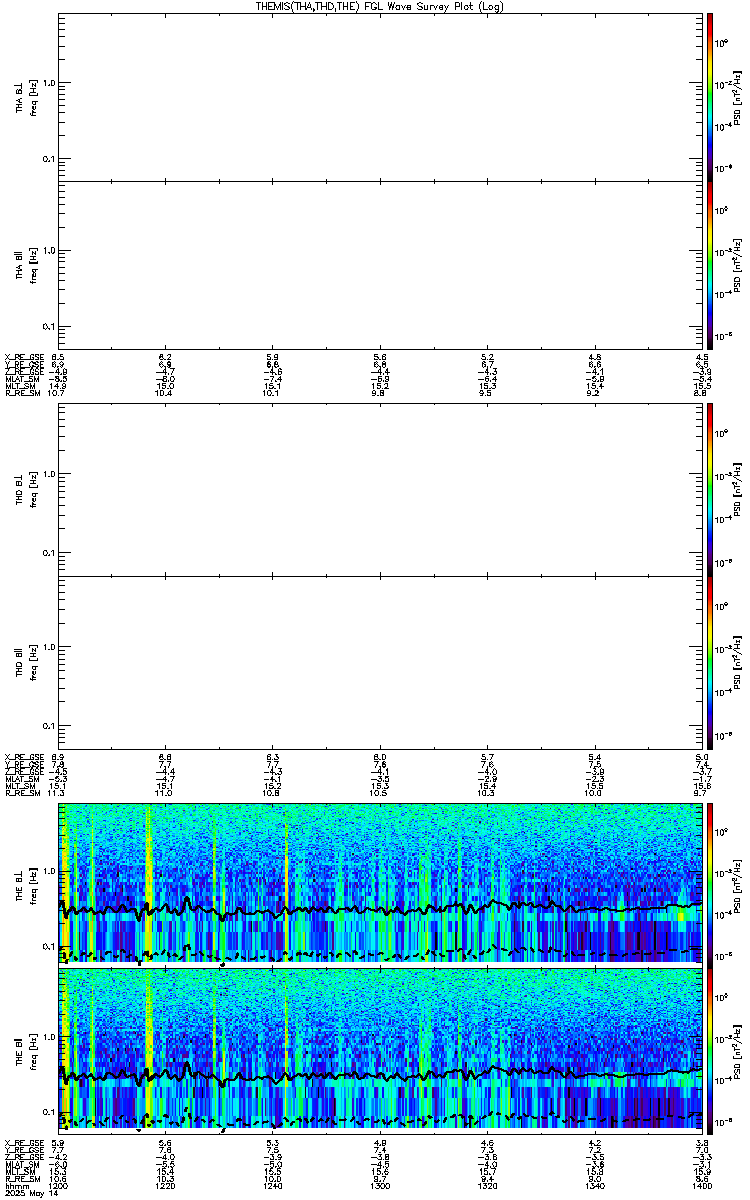Click the "THA Bll freq [Hz]" axis label
750x1200 pixels.
(27, 267)
